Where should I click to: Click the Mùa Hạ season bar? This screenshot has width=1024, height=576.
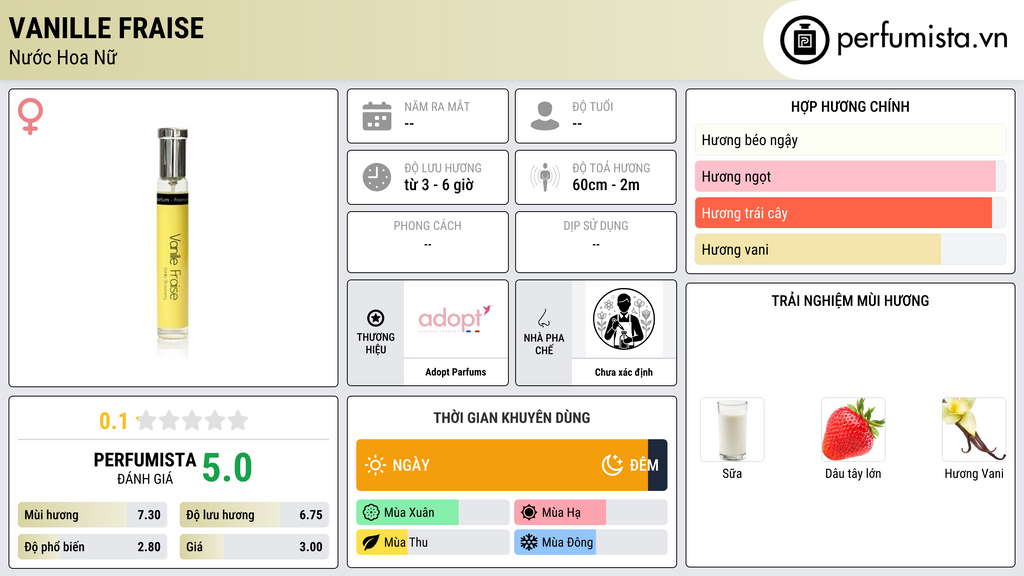click(x=590, y=513)
